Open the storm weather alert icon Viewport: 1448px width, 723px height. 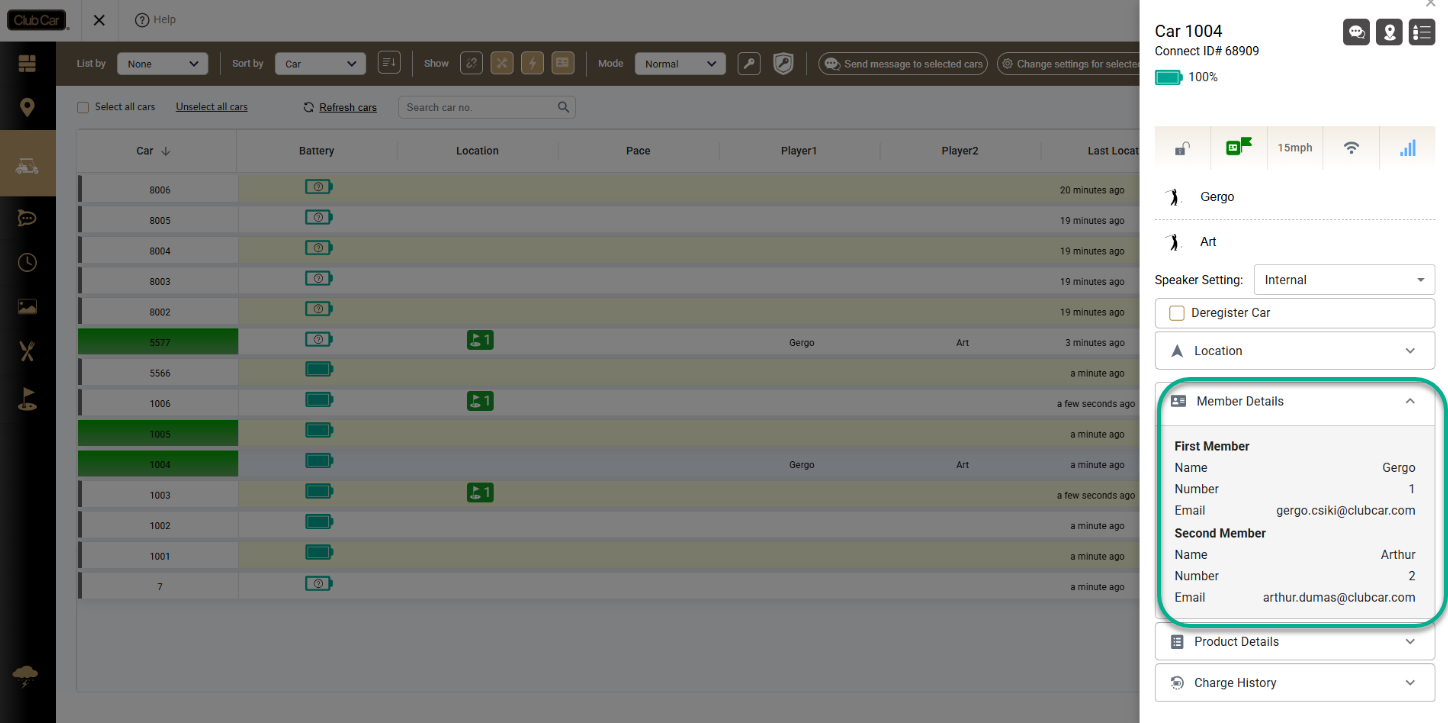25,677
